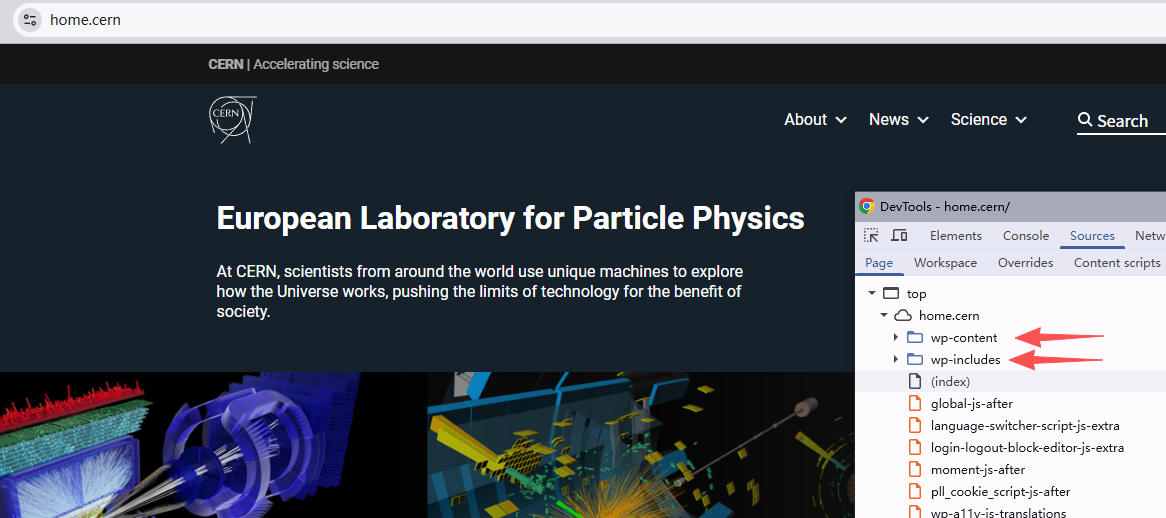Screen dimensions: 1166x518
Task: Click the search magnifier icon
Action: (x=1085, y=120)
